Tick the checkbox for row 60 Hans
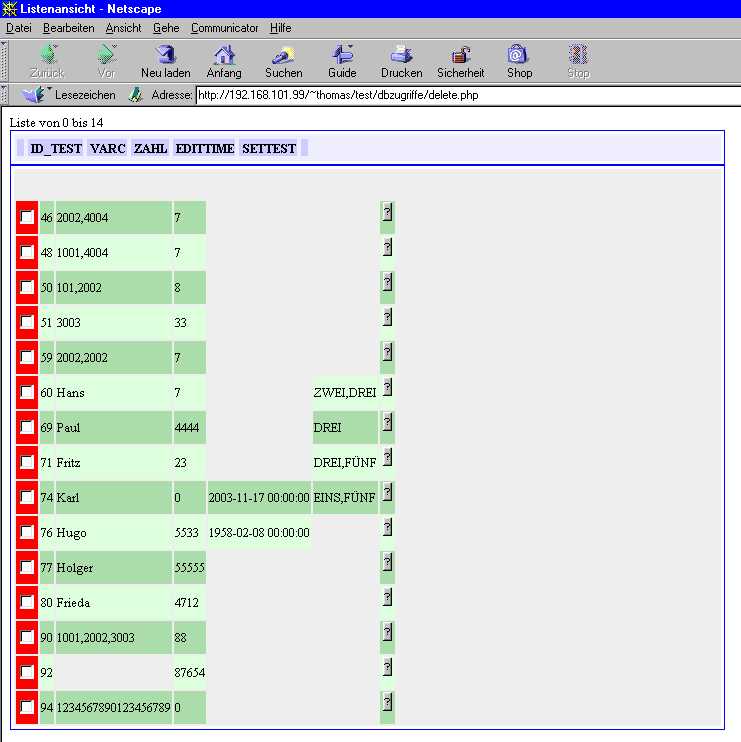This screenshot has height=742, width=741. tap(27, 393)
